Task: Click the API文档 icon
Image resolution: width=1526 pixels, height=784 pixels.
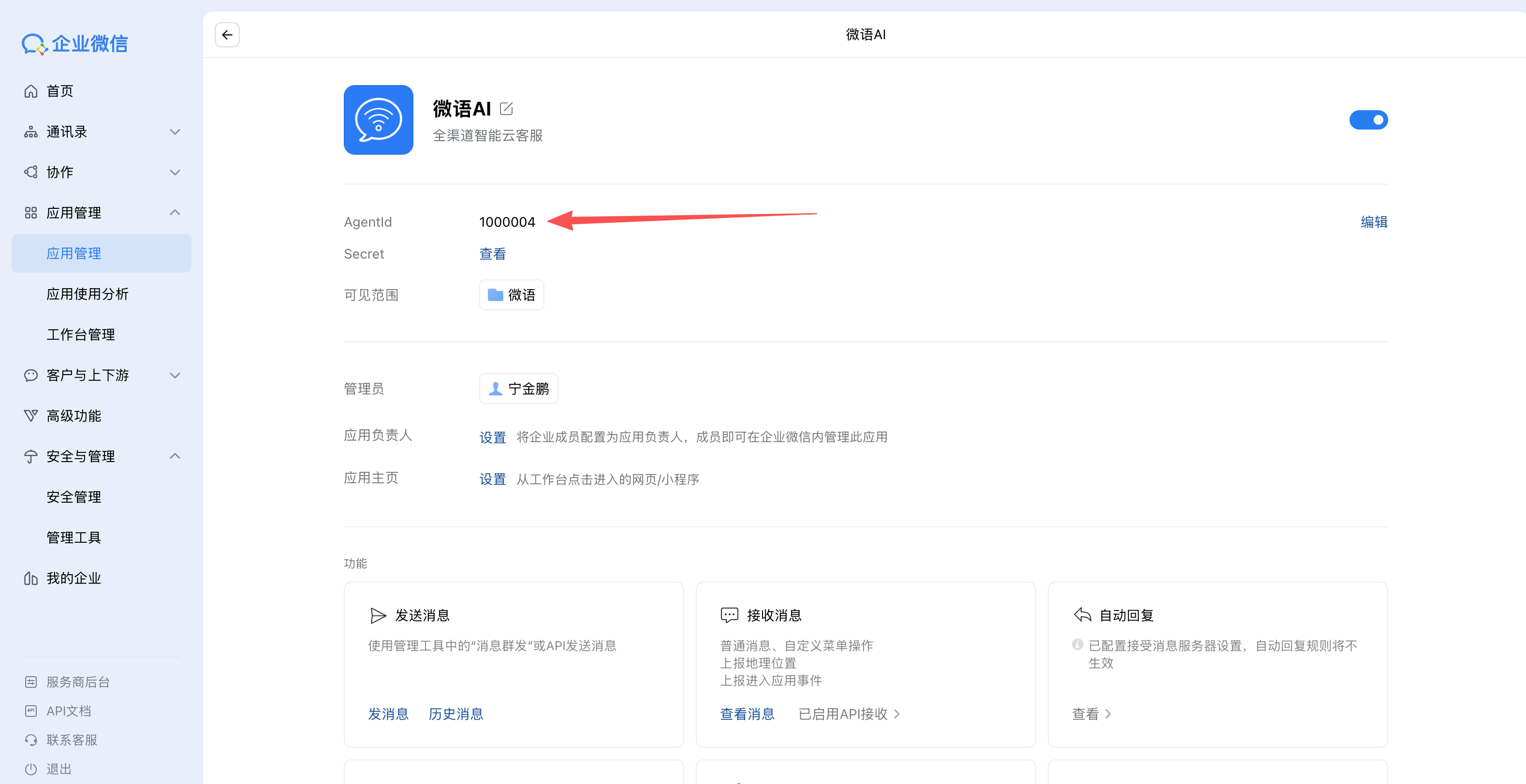Action: (x=31, y=711)
